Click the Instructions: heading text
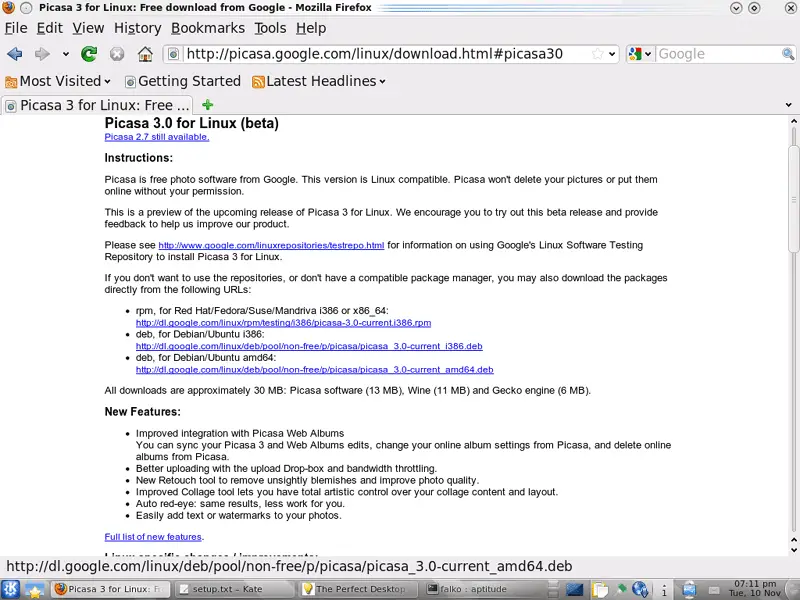Image resolution: width=800 pixels, height=600 pixels. (x=139, y=158)
